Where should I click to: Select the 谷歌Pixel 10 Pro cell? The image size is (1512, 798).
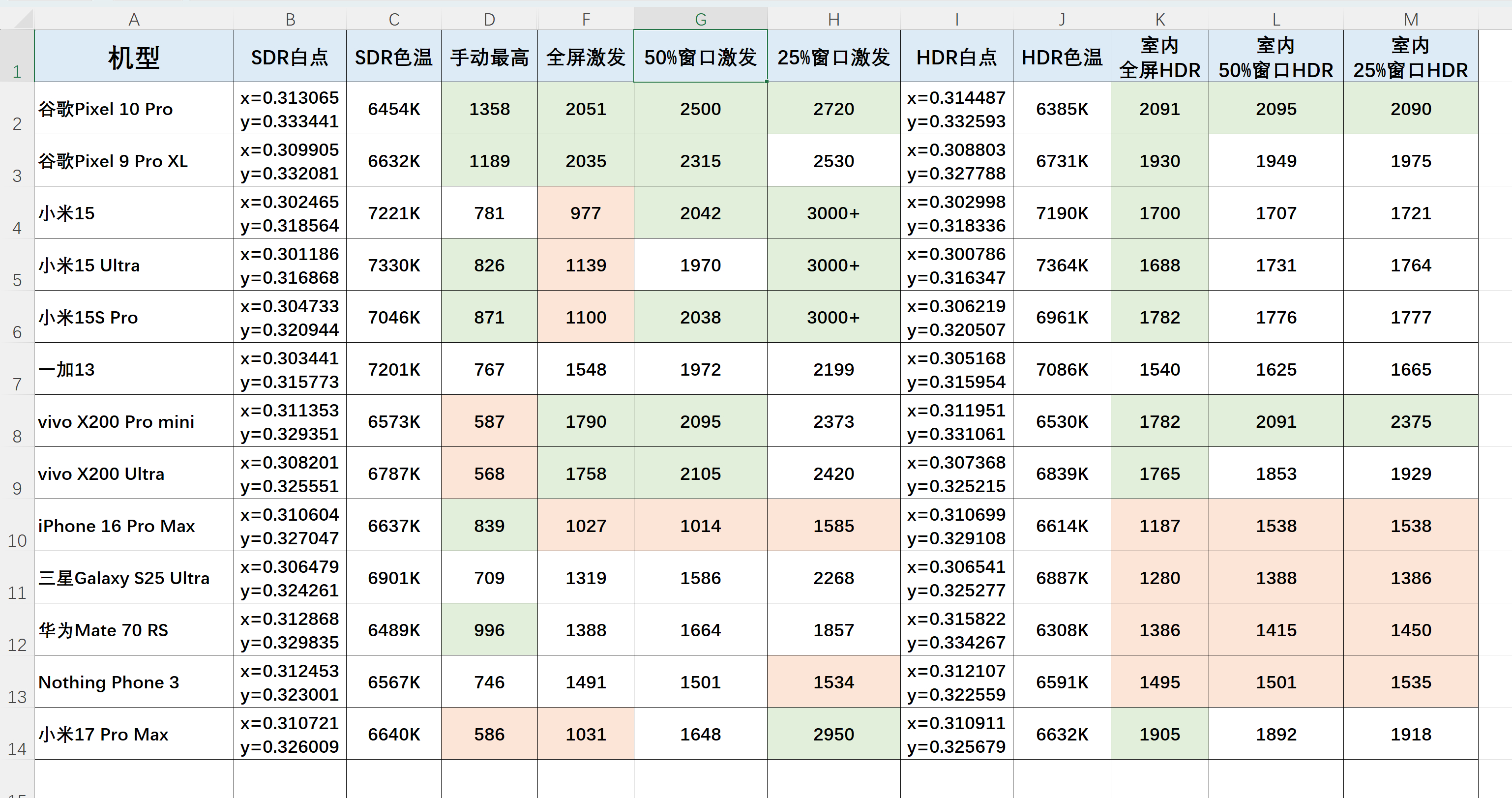134,109
